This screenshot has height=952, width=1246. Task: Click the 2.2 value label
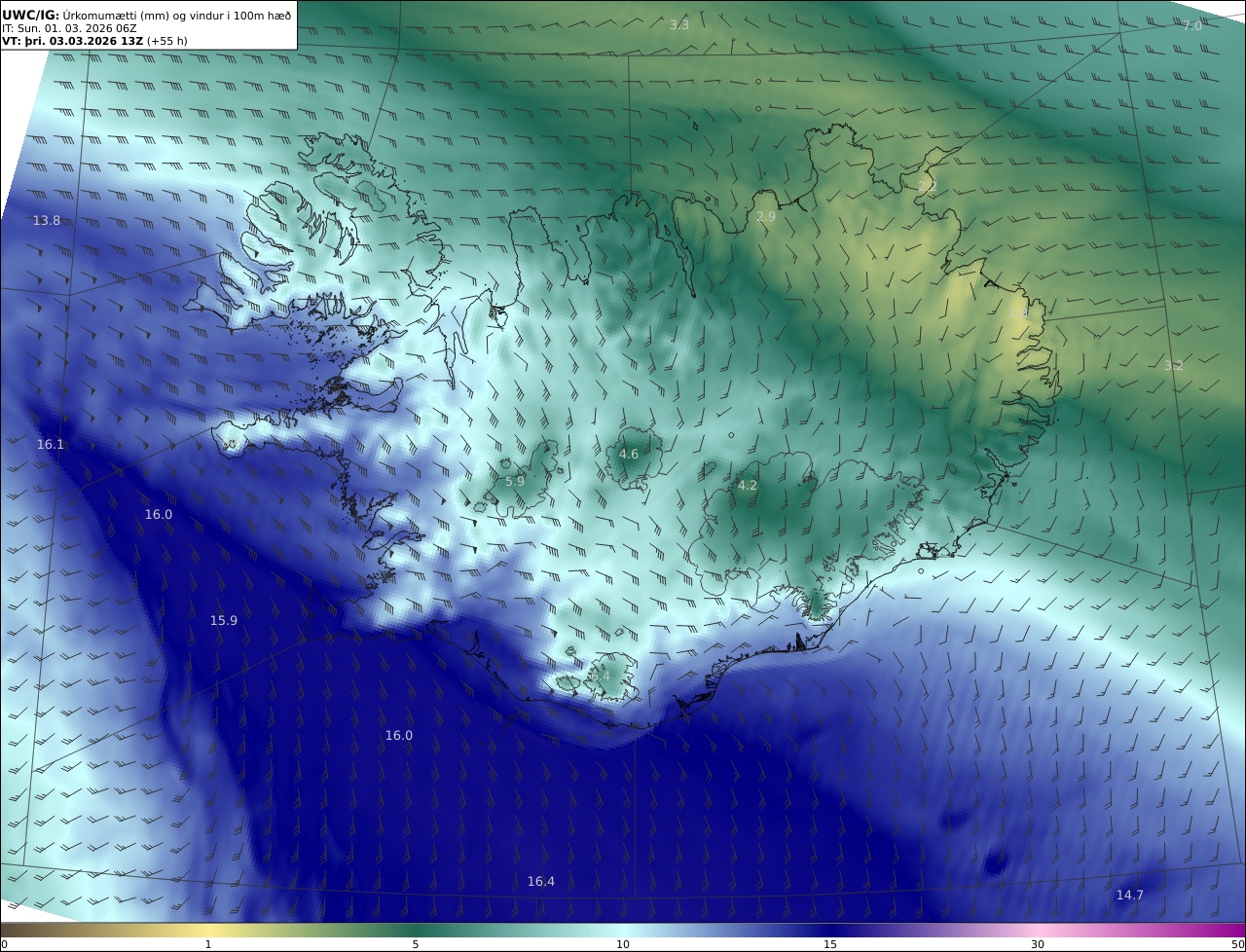[x=928, y=186]
